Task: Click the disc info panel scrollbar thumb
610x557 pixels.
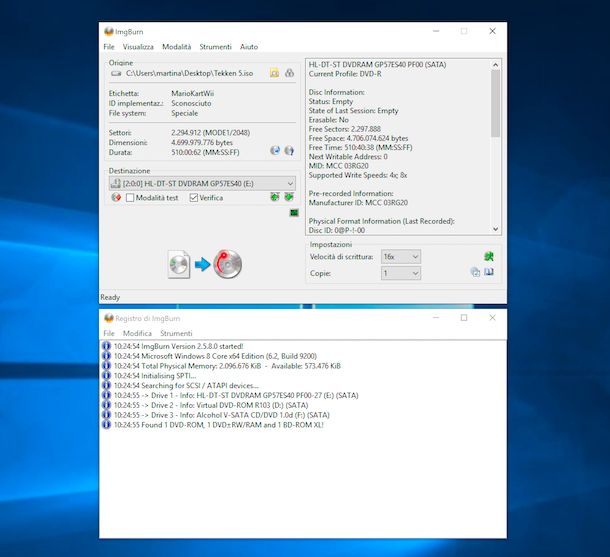Action: pyautogui.click(x=495, y=103)
